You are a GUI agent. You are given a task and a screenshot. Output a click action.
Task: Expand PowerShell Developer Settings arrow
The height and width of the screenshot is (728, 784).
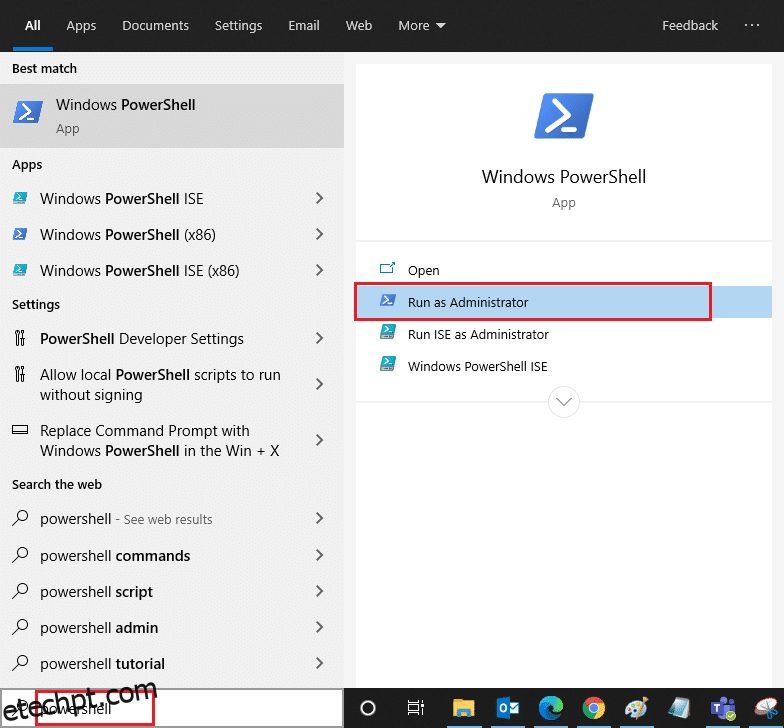click(320, 338)
